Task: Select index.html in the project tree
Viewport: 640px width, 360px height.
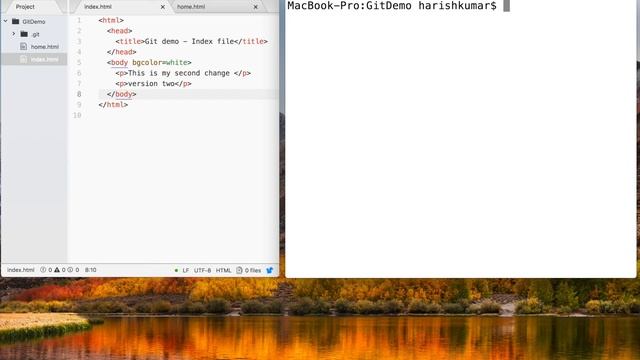Action: click(x=44, y=59)
